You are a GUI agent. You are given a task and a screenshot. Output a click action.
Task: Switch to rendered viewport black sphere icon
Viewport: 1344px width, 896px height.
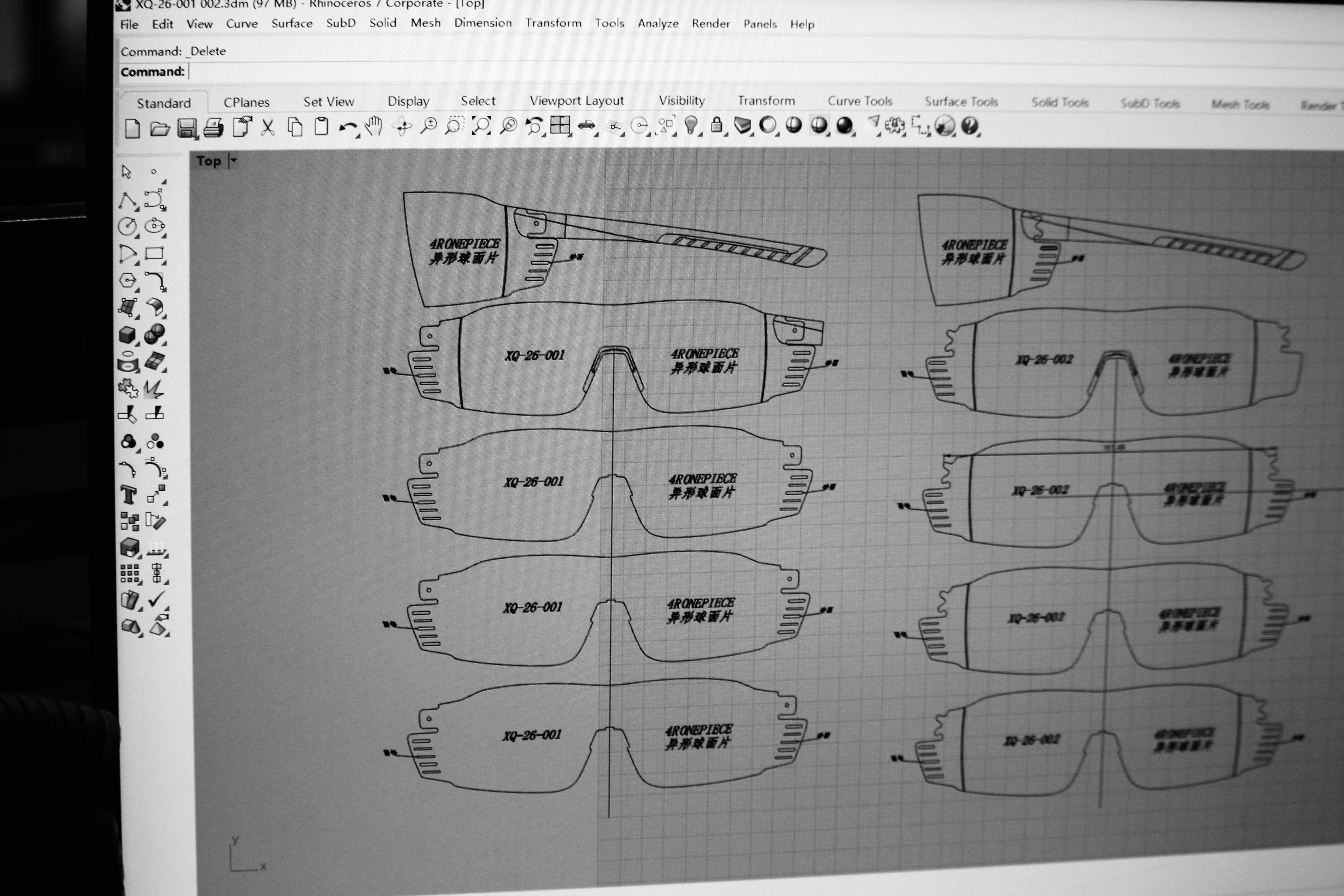844,125
